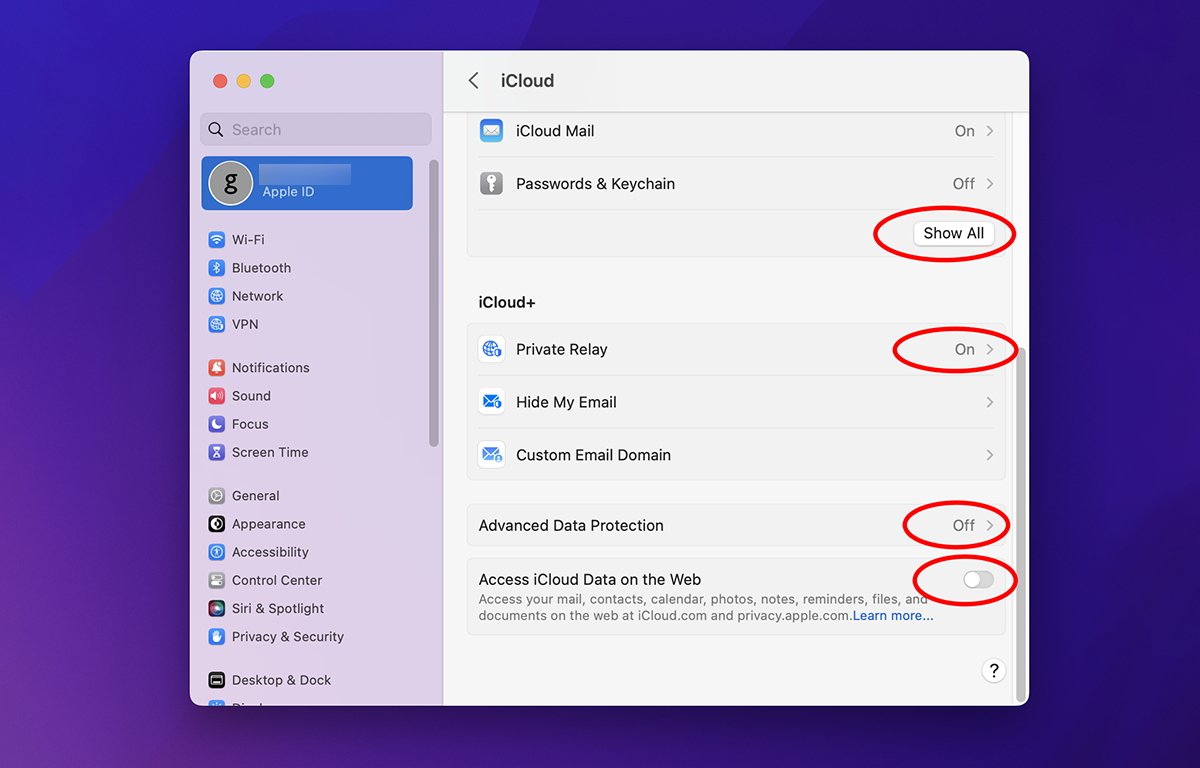Select the Hide My Email icon
This screenshot has height=768, width=1200.
(491, 401)
